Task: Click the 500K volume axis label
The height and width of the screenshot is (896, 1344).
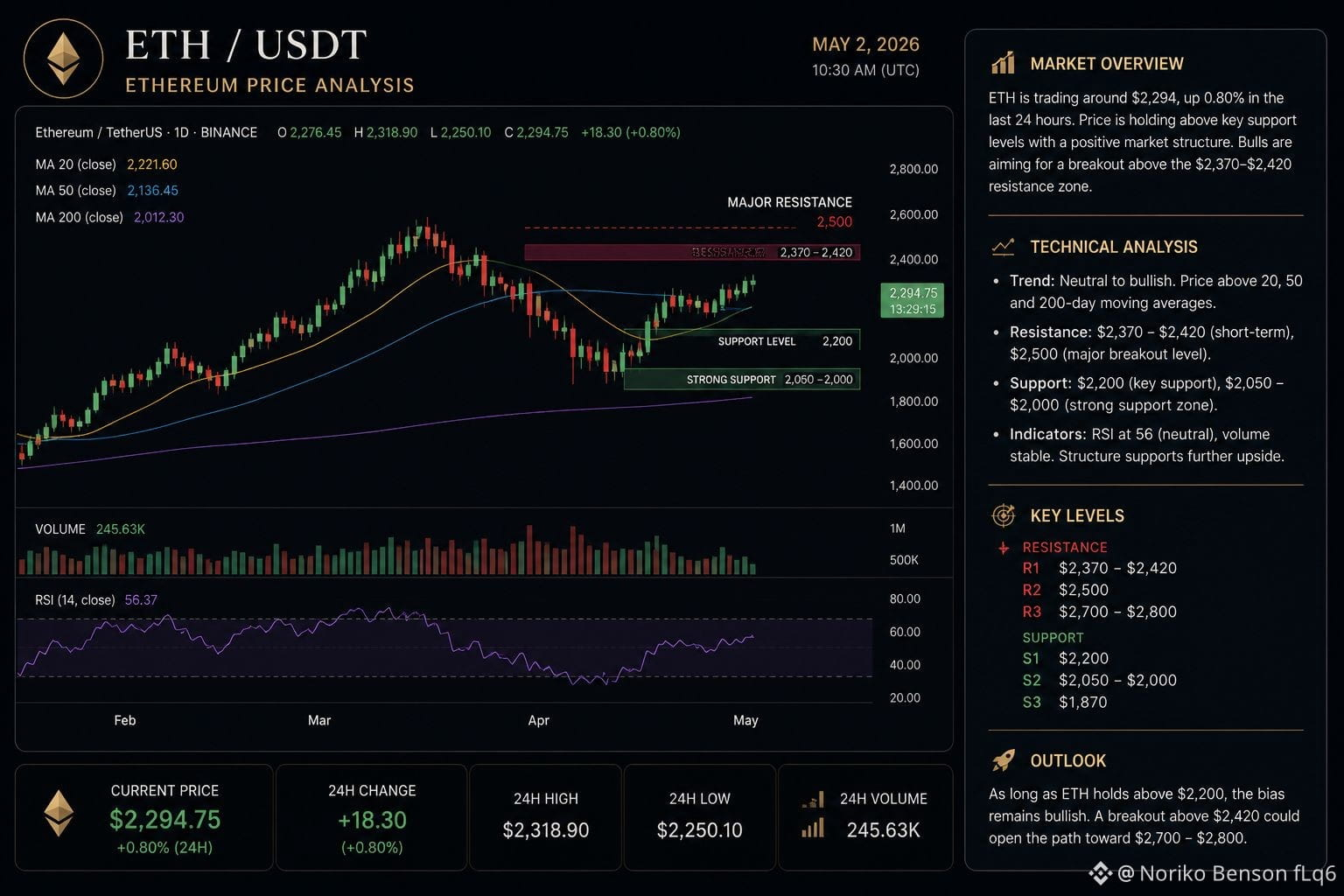Action: tap(904, 560)
